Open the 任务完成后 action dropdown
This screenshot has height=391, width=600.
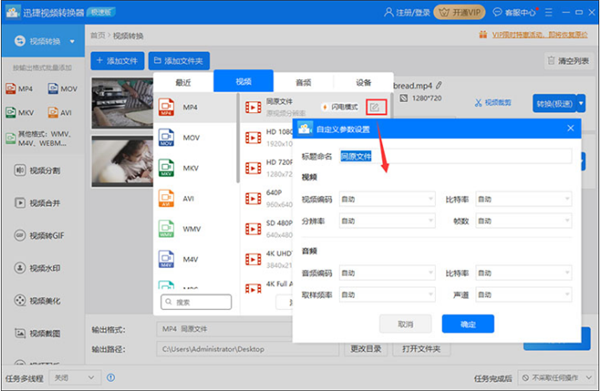pyautogui.click(x=556, y=378)
